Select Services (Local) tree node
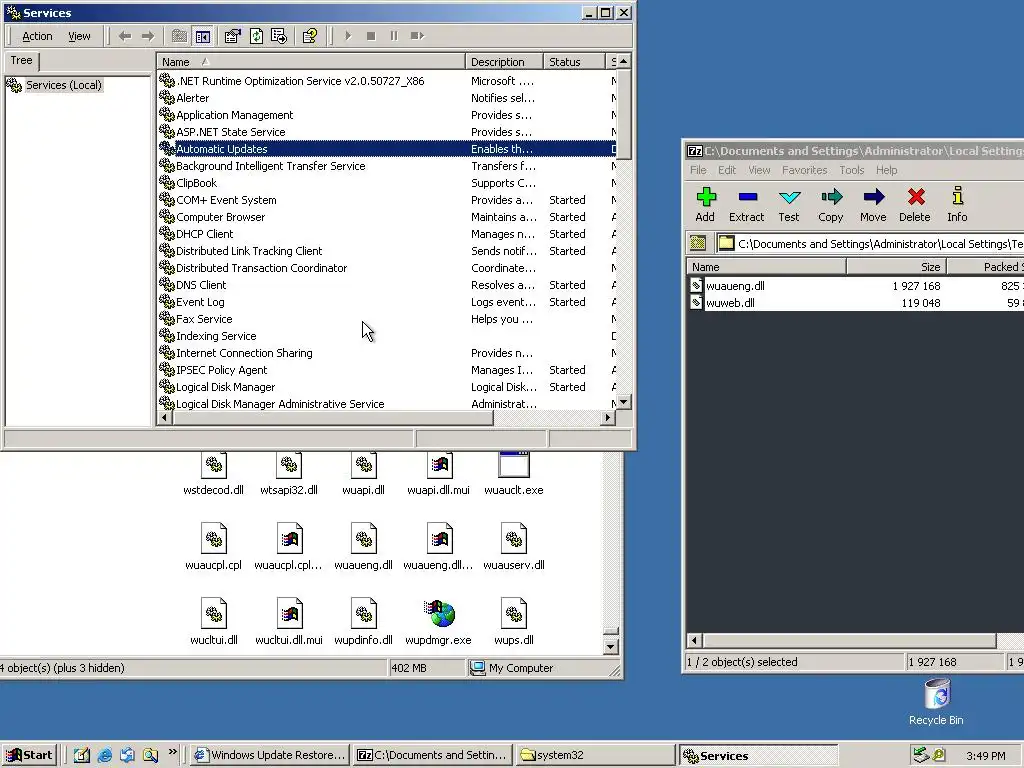The height and width of the screenshot is (768, 1024). [63, 85]
